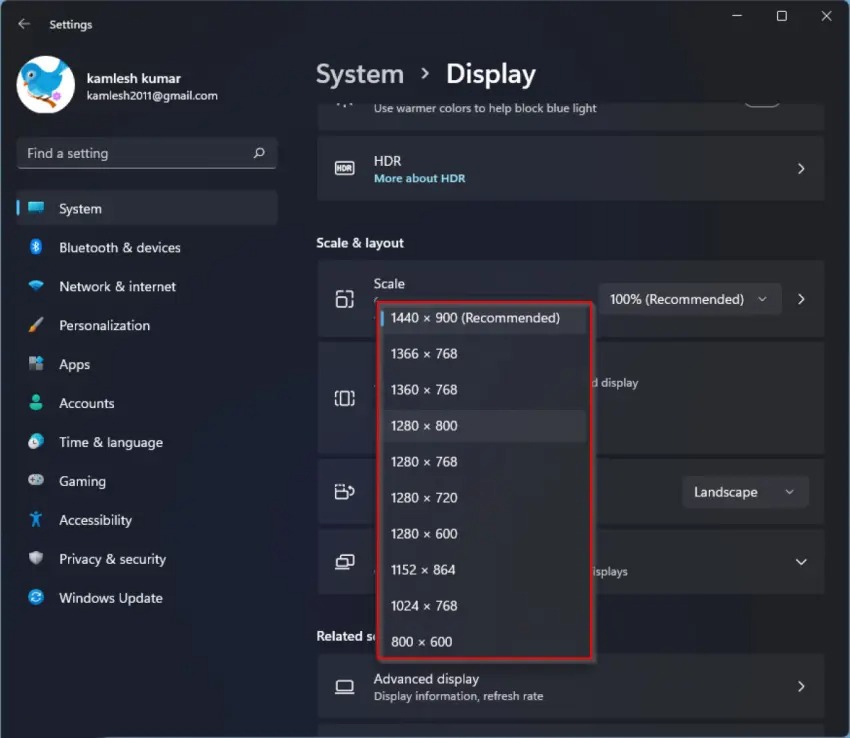Click the kamlesh kumar profile picture
This screenshot has width=850, height=738.
44,85
